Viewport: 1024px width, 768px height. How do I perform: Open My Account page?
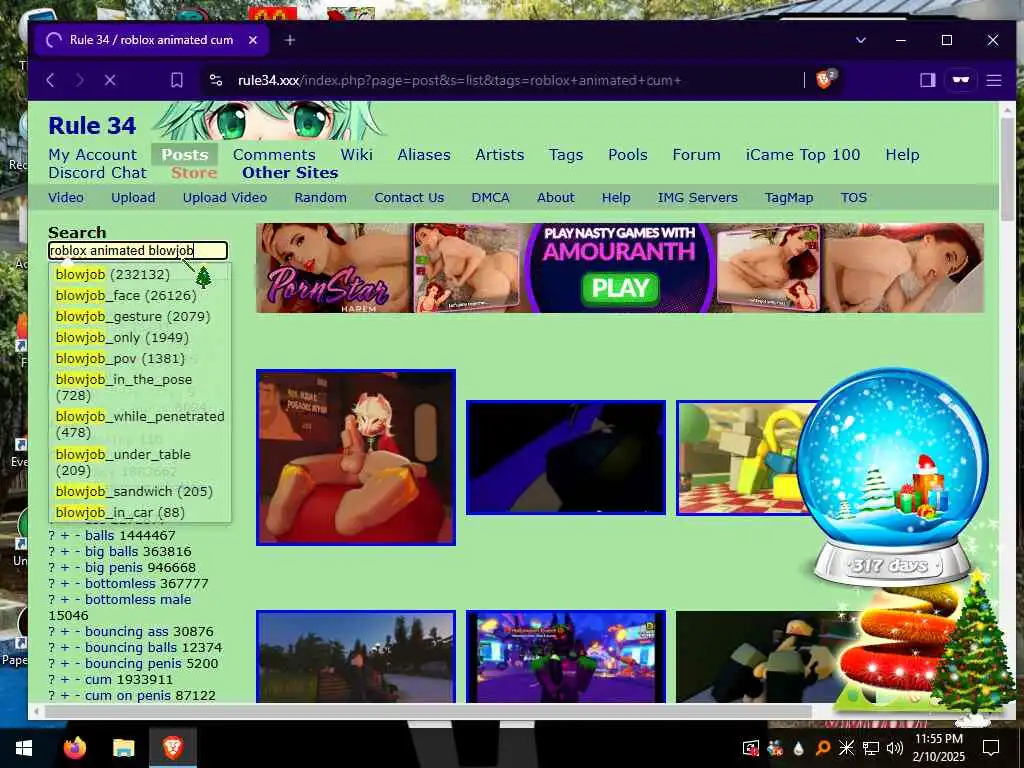pyautogui.click(x=93, y=155)
